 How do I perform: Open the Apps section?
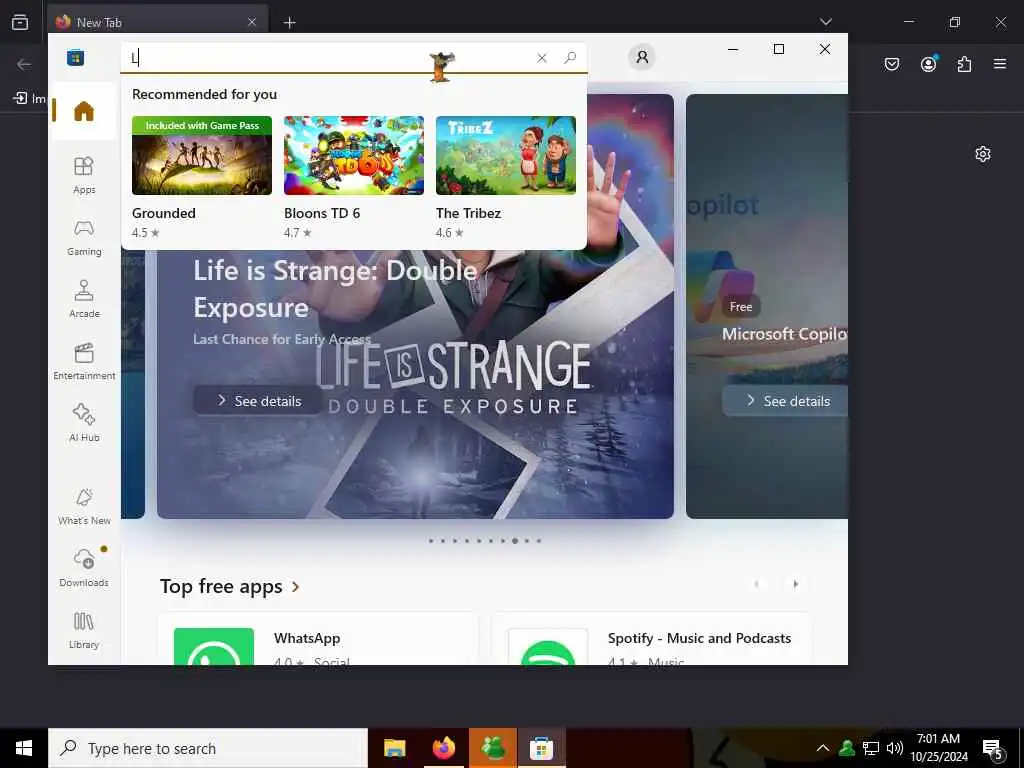pyautogui.click(x=84, y=176)
